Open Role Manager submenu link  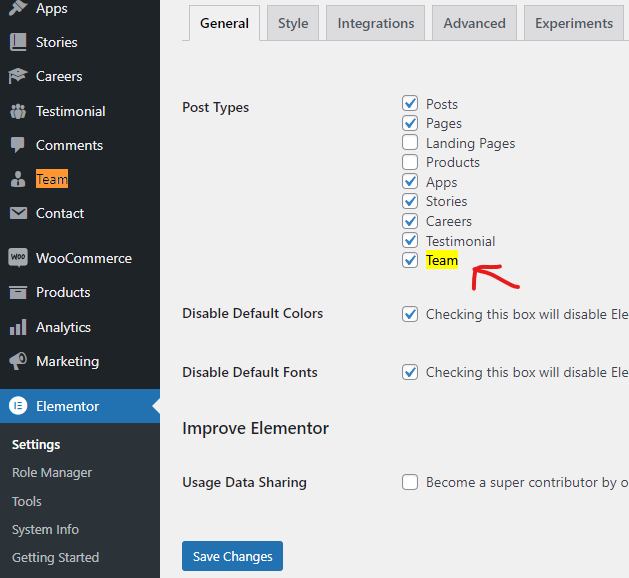52,473
